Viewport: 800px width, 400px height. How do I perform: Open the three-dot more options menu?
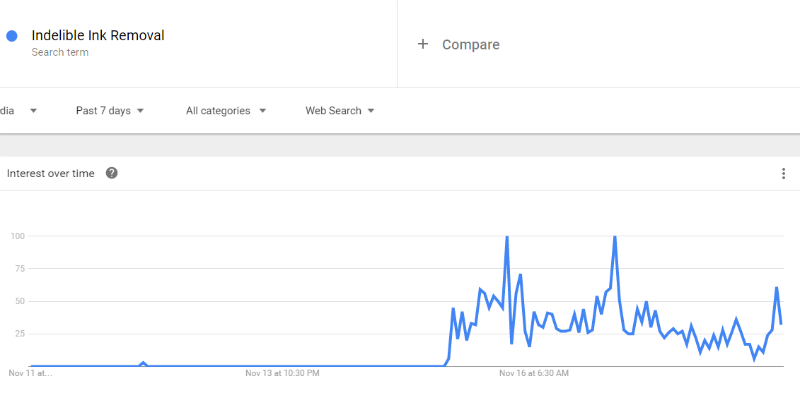click(x=783, y=174)
